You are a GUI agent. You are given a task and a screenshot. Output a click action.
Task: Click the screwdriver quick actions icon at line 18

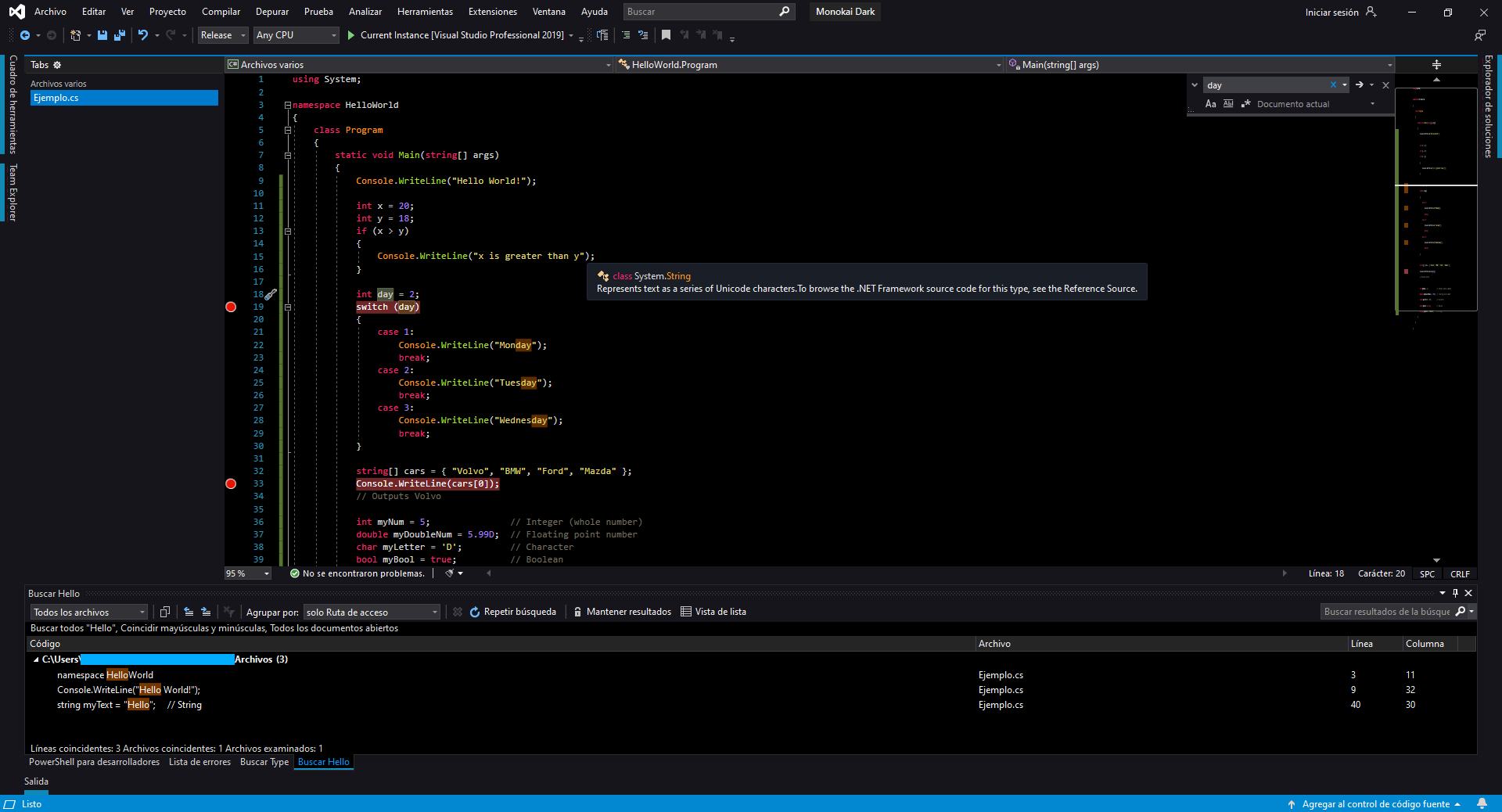(271, 295)
